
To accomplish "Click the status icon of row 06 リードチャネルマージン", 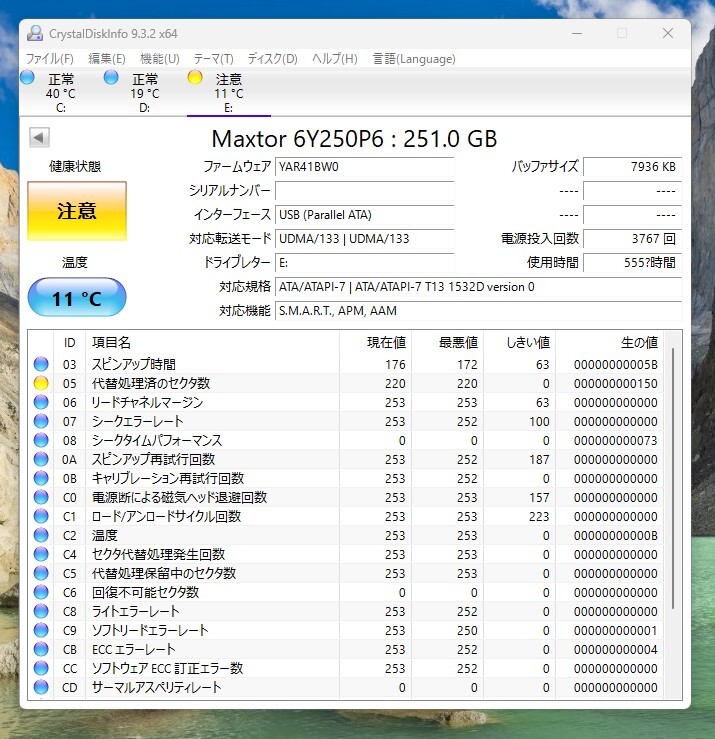I will coord(41,402).
